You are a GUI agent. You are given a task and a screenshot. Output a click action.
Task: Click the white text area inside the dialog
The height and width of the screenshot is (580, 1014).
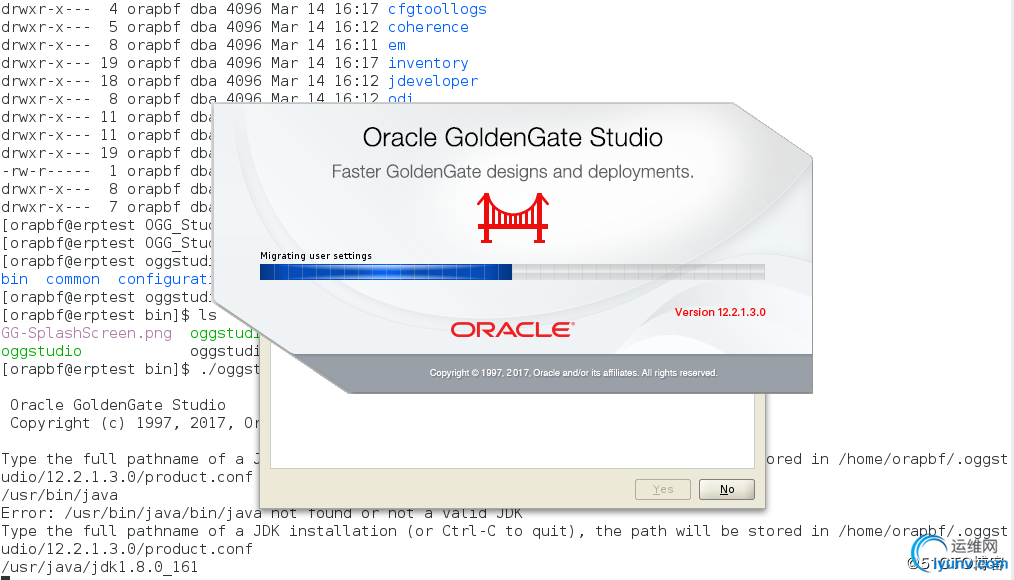[x=512, y=431]
